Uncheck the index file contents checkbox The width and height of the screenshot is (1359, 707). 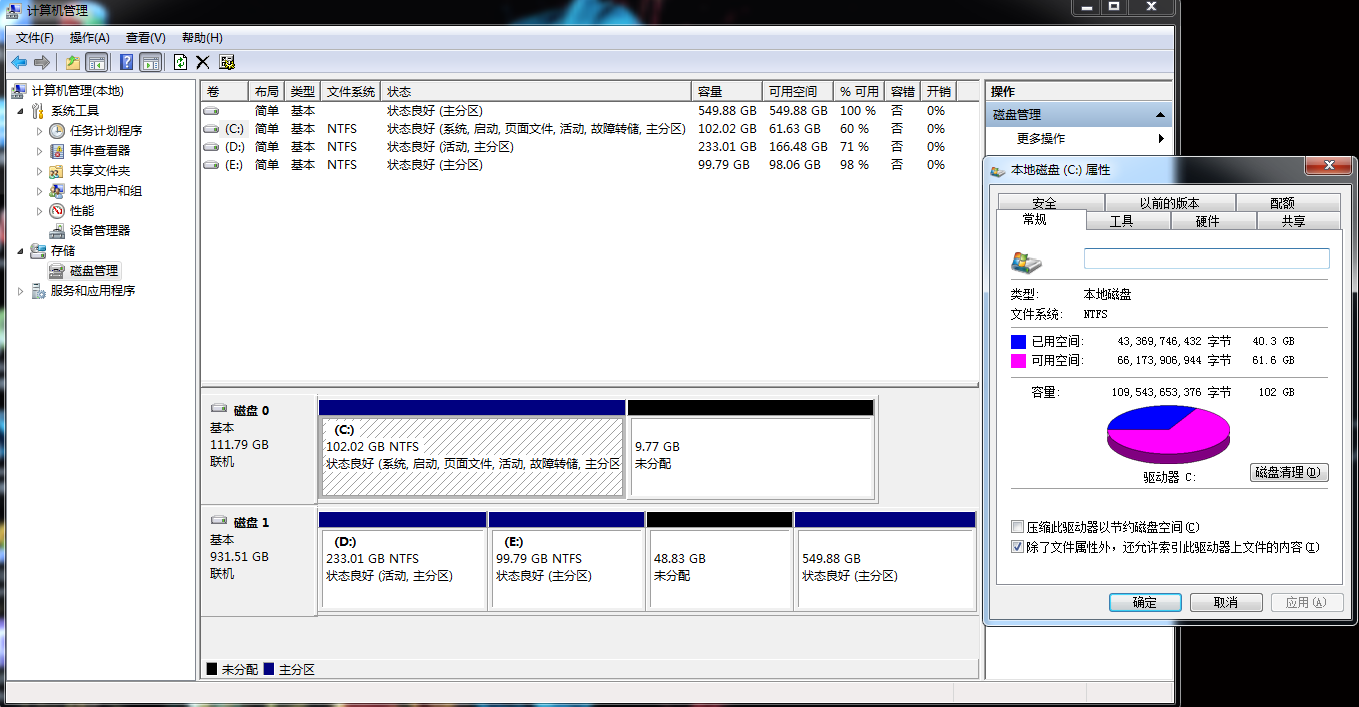click(x=1018, y=547)
